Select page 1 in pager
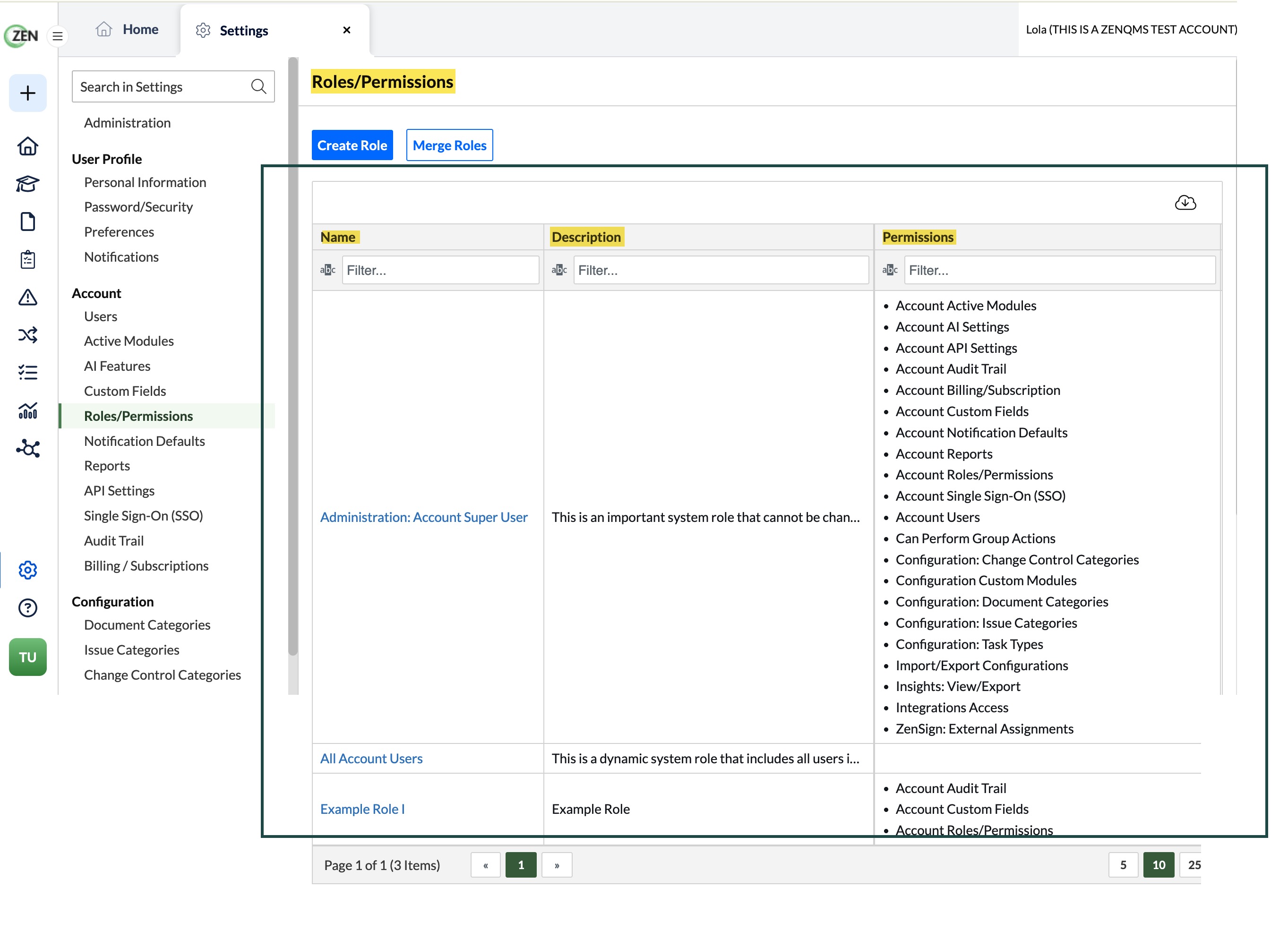Image resolution: width=1288 pixels, height=939 pixels. click(521, 866)
